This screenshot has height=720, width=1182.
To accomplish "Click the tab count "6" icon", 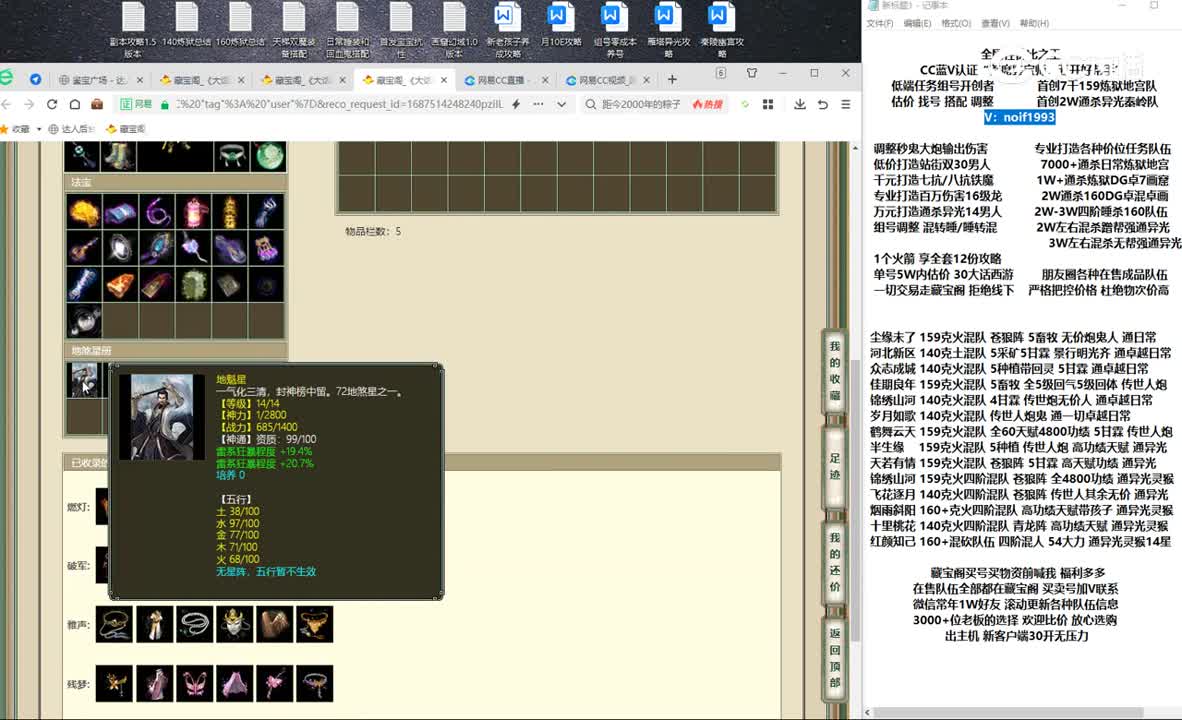I will coord(721,73).
